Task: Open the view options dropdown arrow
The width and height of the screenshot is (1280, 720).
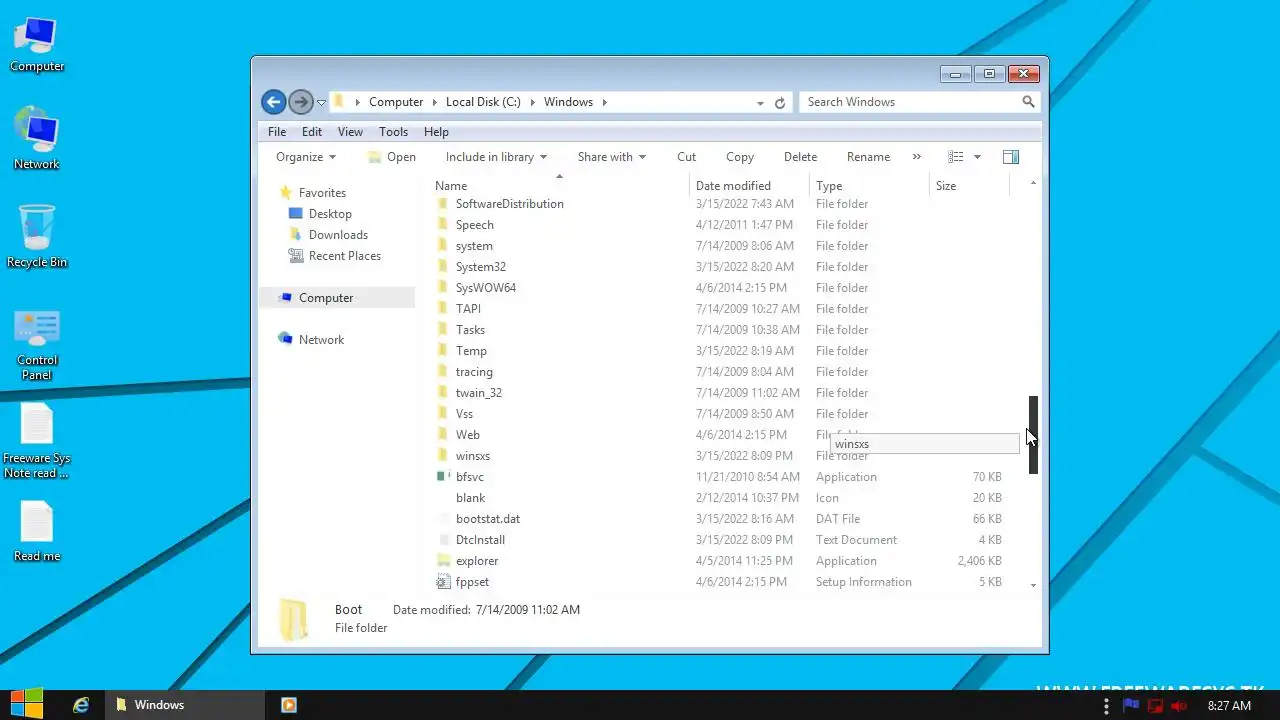Action: click(x=977, y=157)
